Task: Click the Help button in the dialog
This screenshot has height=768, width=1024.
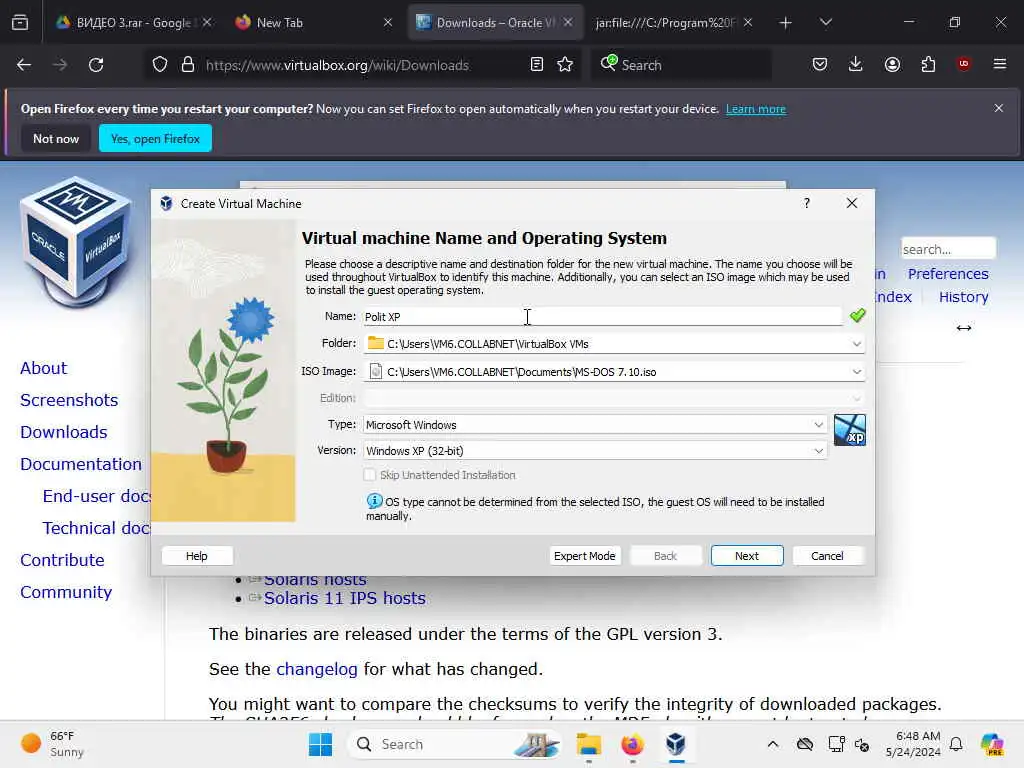Action: coord(197,556)
